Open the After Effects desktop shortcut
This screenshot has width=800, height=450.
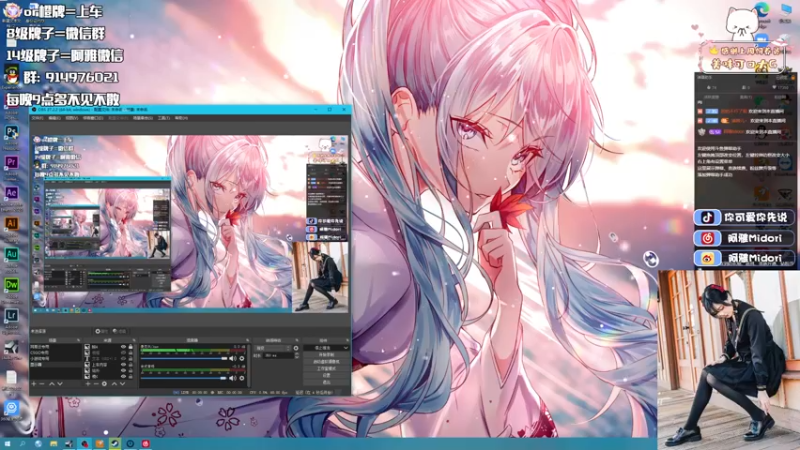[x=11, y=193]
